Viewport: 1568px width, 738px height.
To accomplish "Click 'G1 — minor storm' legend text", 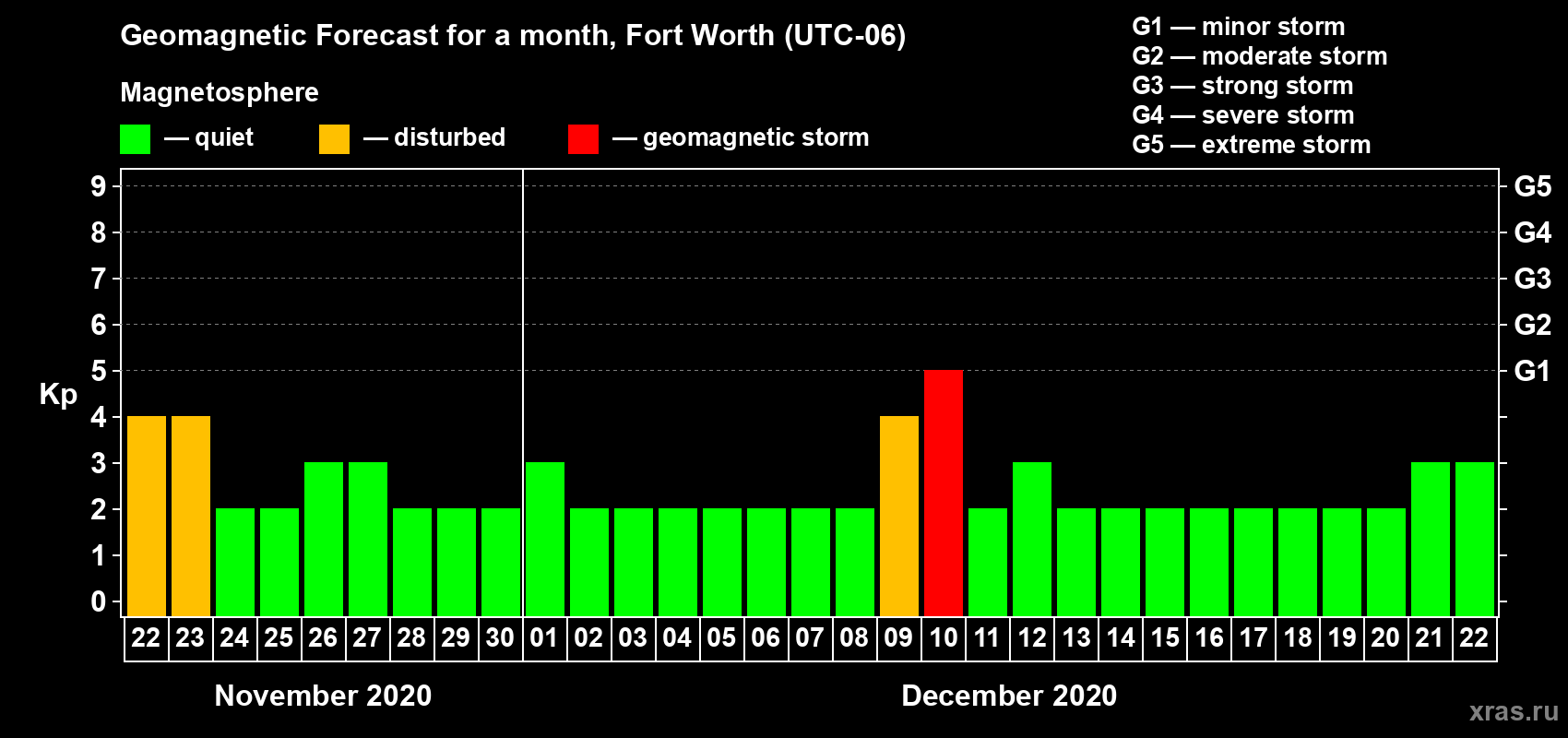I will coord(1238,27).
